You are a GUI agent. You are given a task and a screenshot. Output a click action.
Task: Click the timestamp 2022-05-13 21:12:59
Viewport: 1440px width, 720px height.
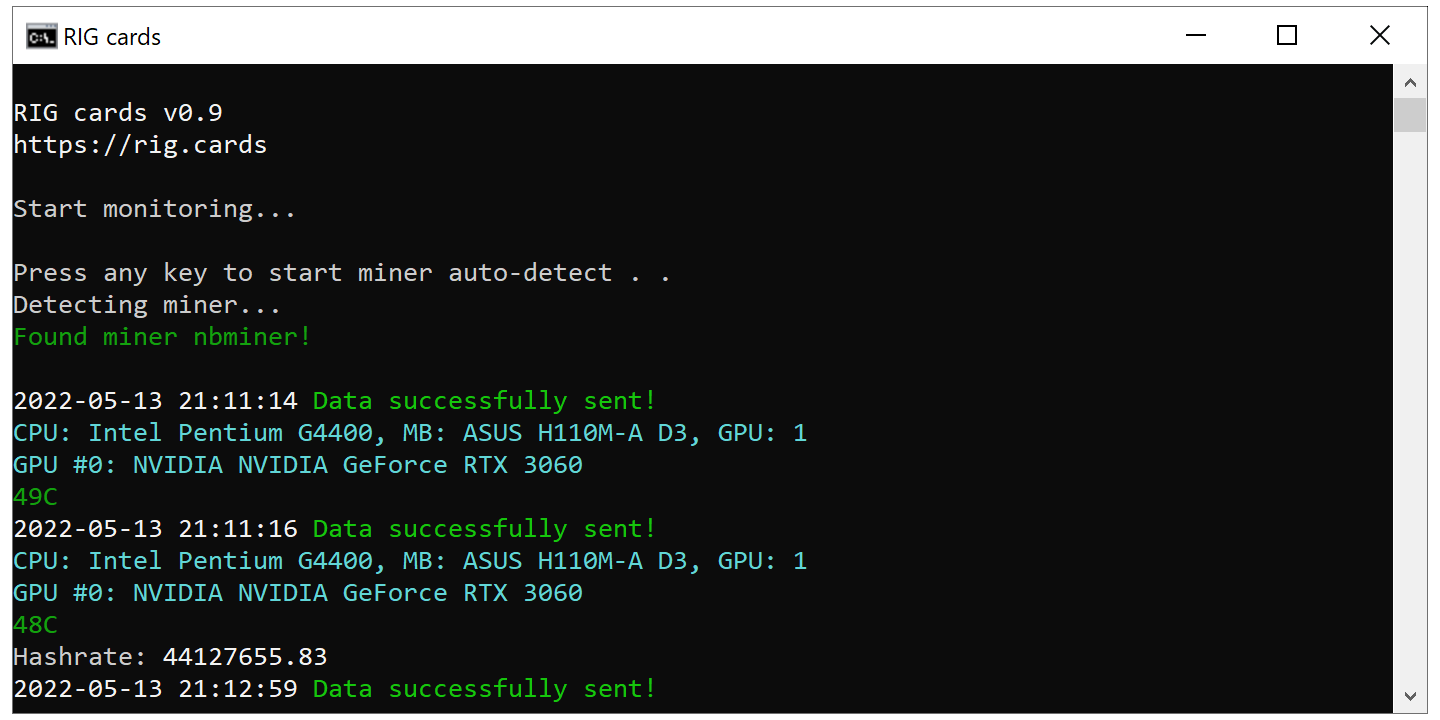click(x=160, y=688)
